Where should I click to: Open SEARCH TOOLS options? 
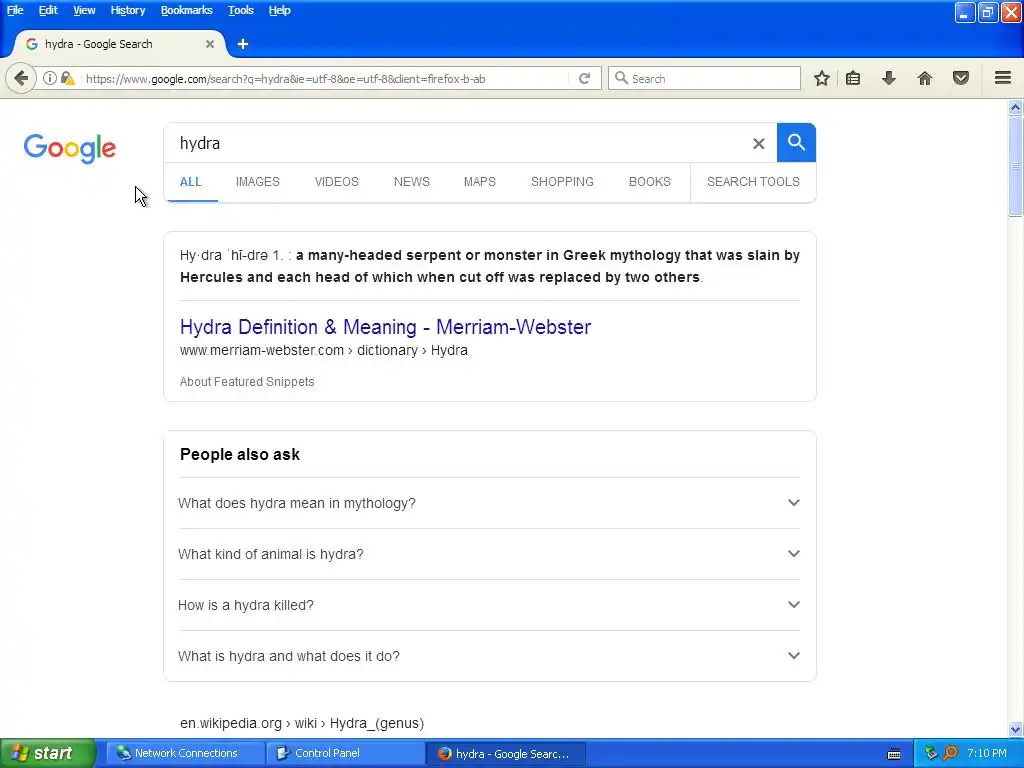click(x=753, y=182)
